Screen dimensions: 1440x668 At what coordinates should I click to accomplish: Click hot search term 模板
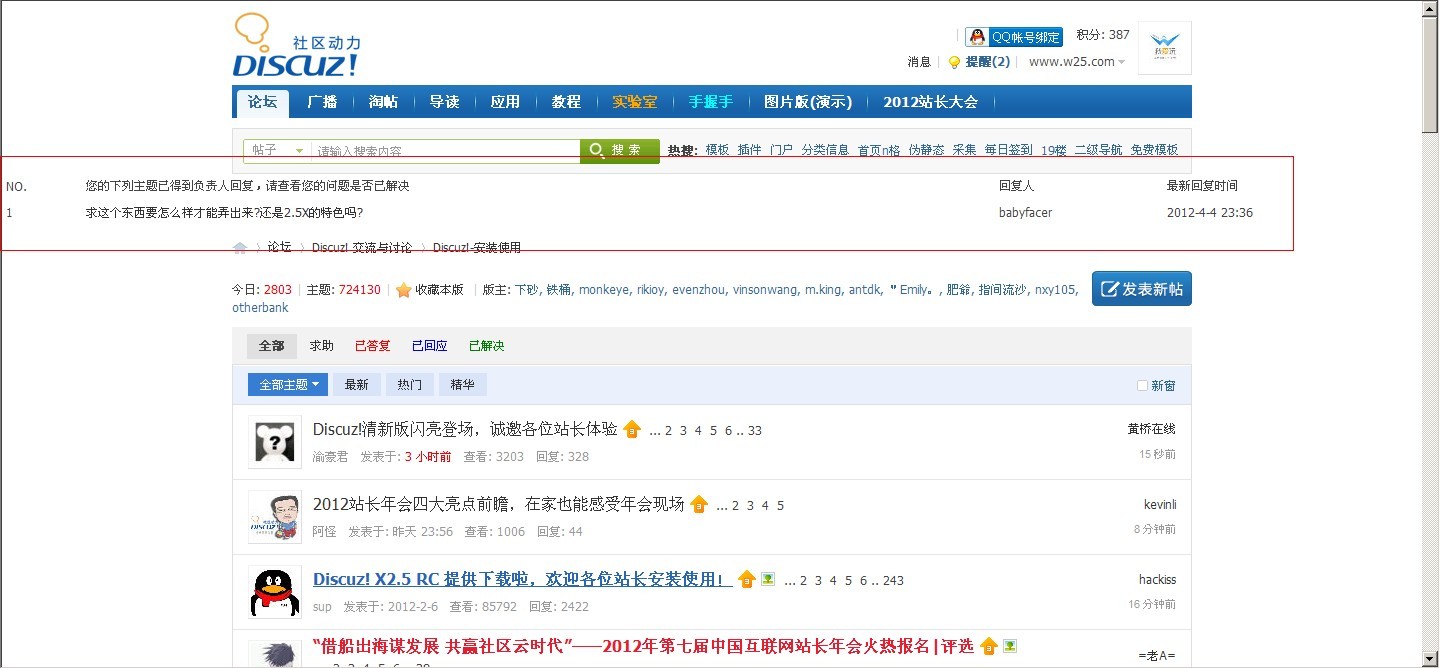[717, 150]
